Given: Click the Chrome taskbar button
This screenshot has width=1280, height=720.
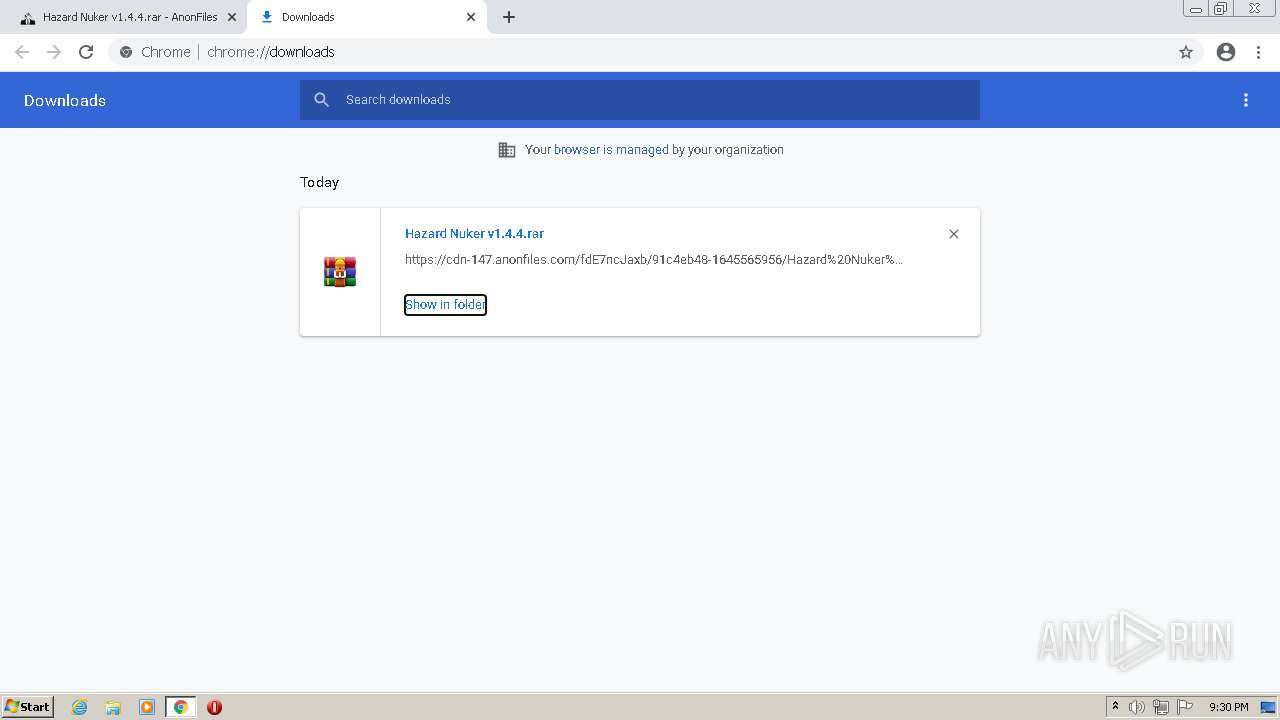Looking at the screenshot, I should click(x=180, y=707).
